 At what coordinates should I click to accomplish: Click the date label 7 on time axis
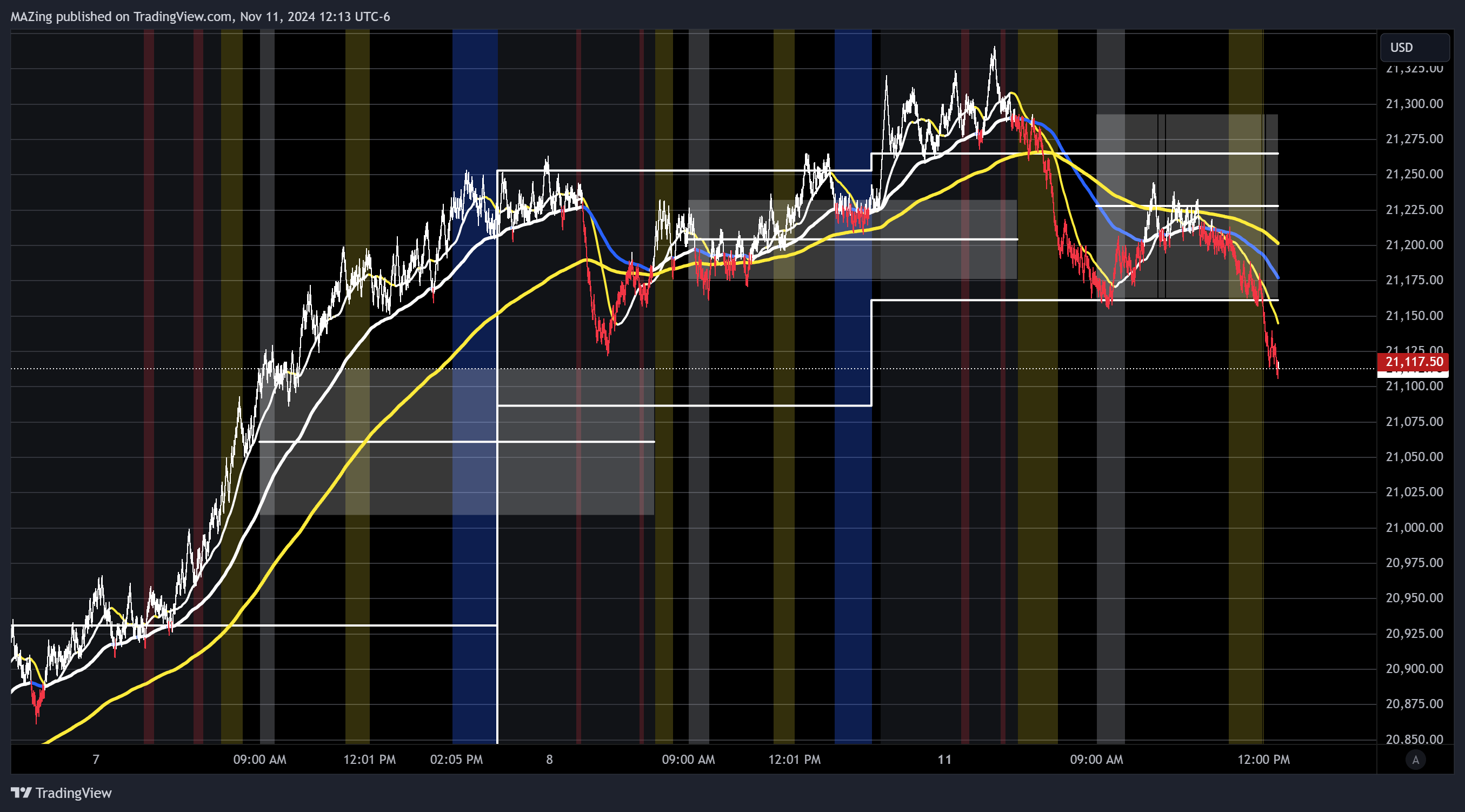pos(96,760)
